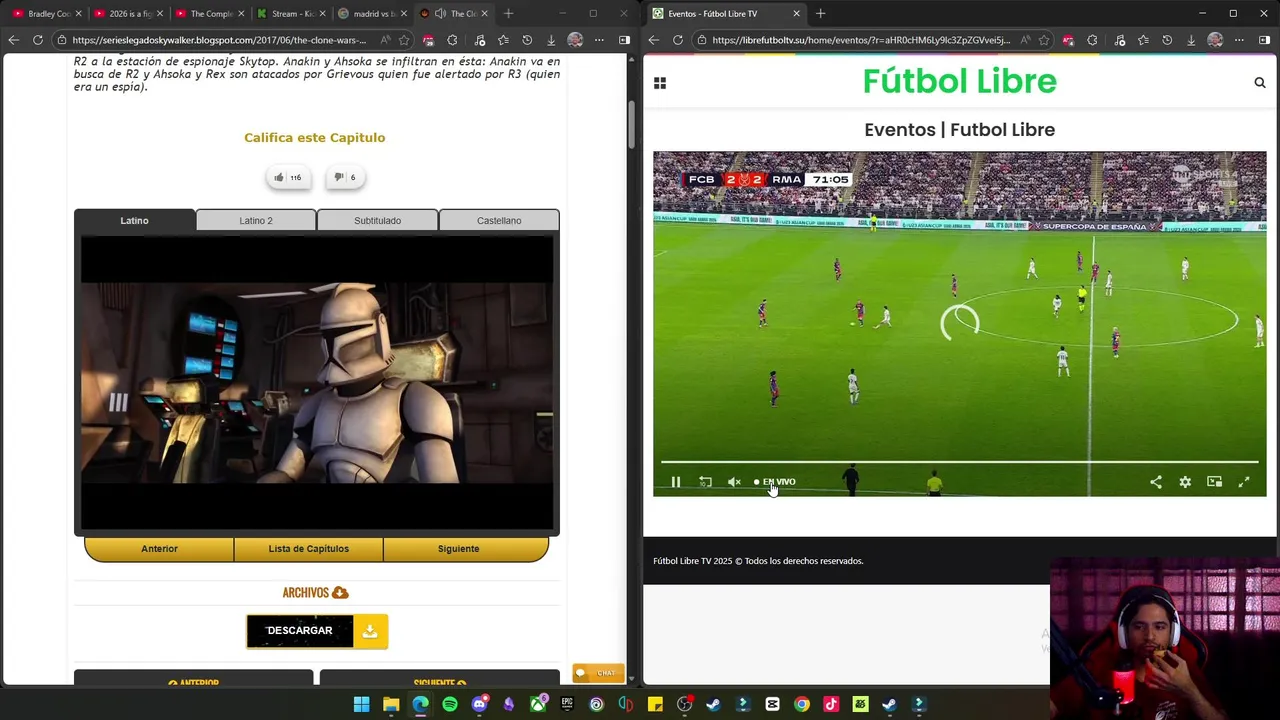This screenshot has width=1280, height=720.
Task: Open search on Fútbol Libre site
Action: pos(1260,83)
